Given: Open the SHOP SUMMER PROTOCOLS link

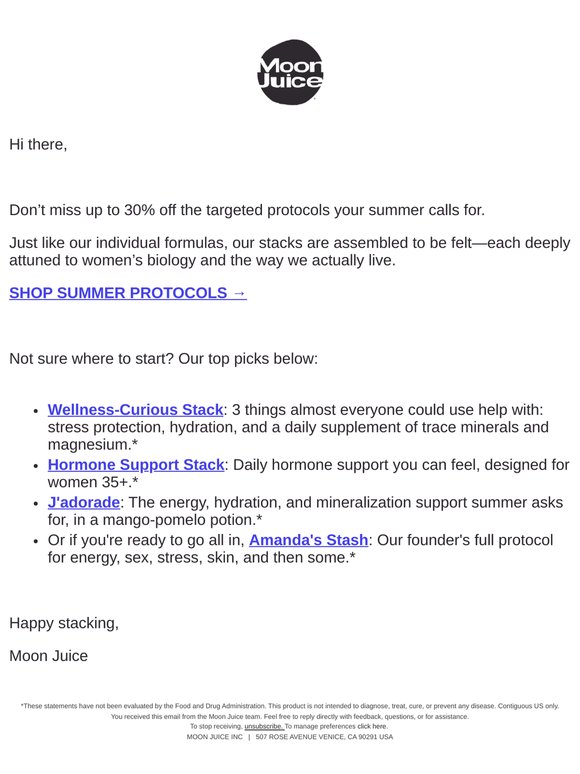Looking at the screenshot, I should [128, 293].
